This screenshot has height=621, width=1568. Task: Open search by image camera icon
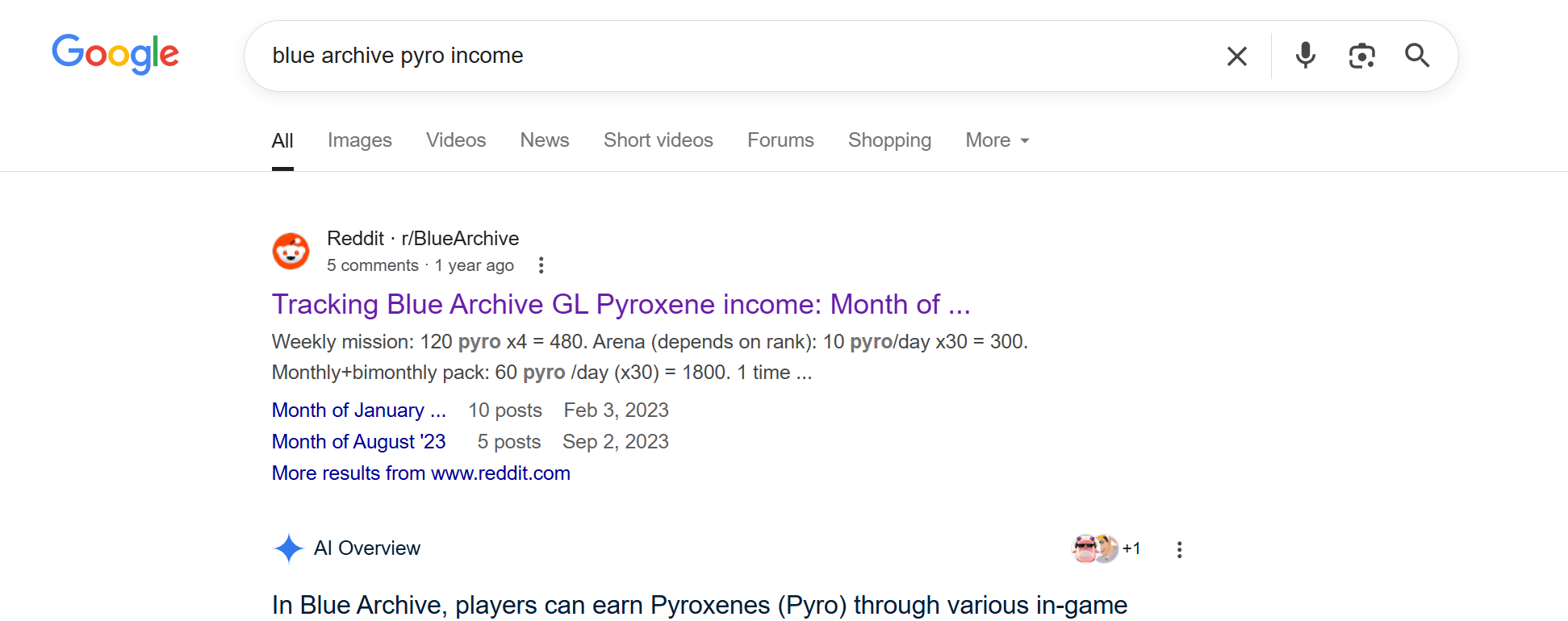coord(1361,56)
